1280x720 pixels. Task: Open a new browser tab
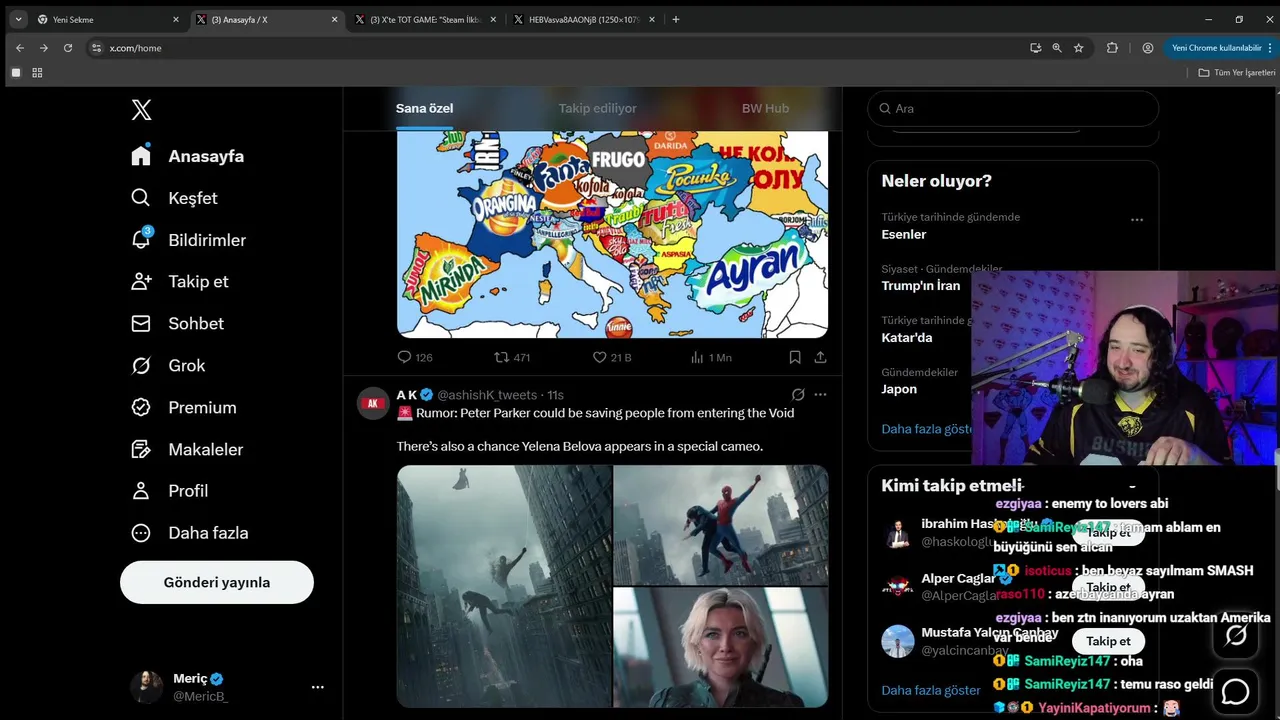676,19
